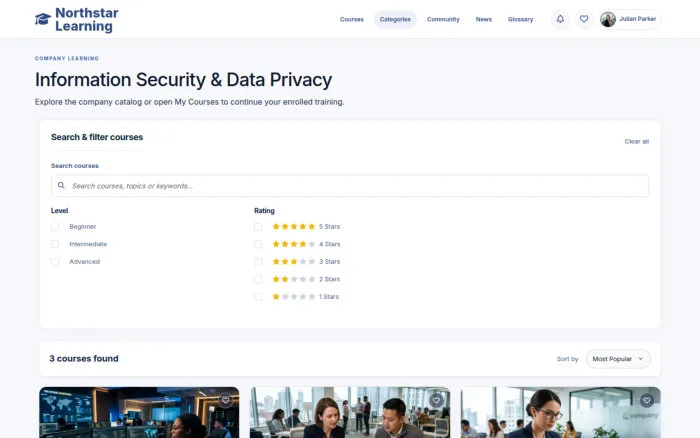Enable the 1 Stars rating filter
The width and height of the screenshot is (700, 438).
tap(258, 296)
